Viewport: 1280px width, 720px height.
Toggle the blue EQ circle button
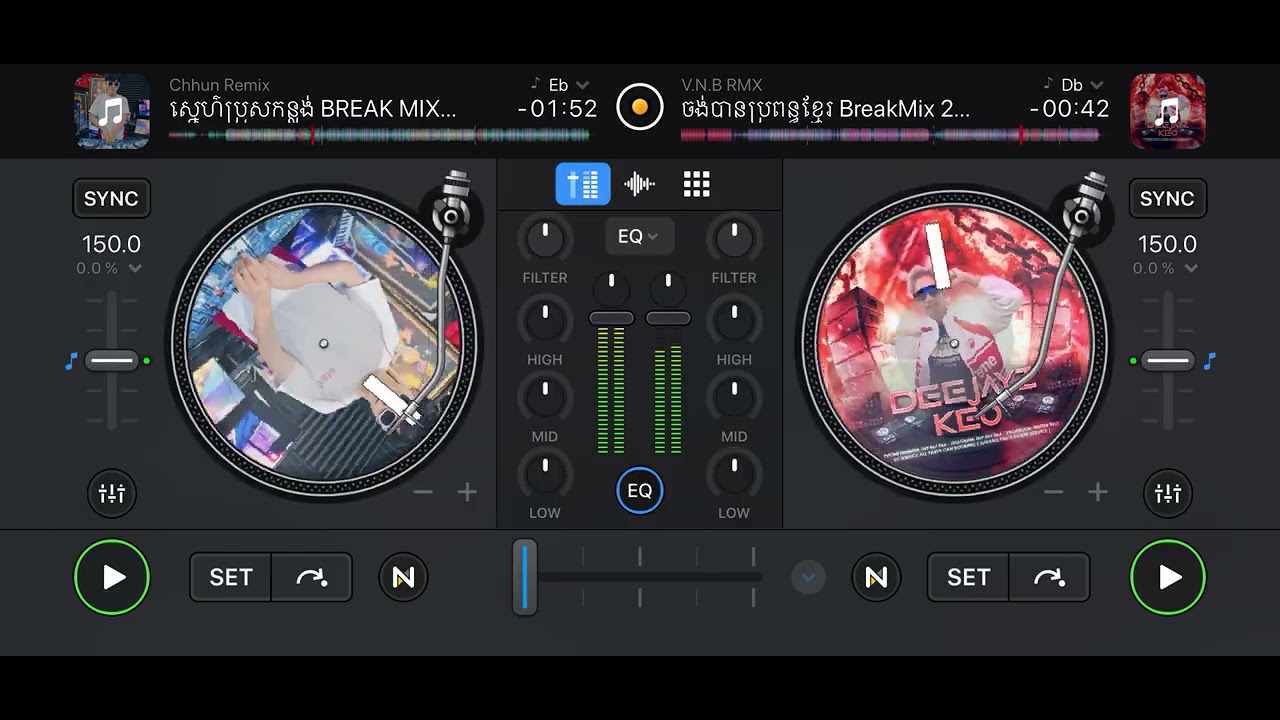click(x=640, y=491)
